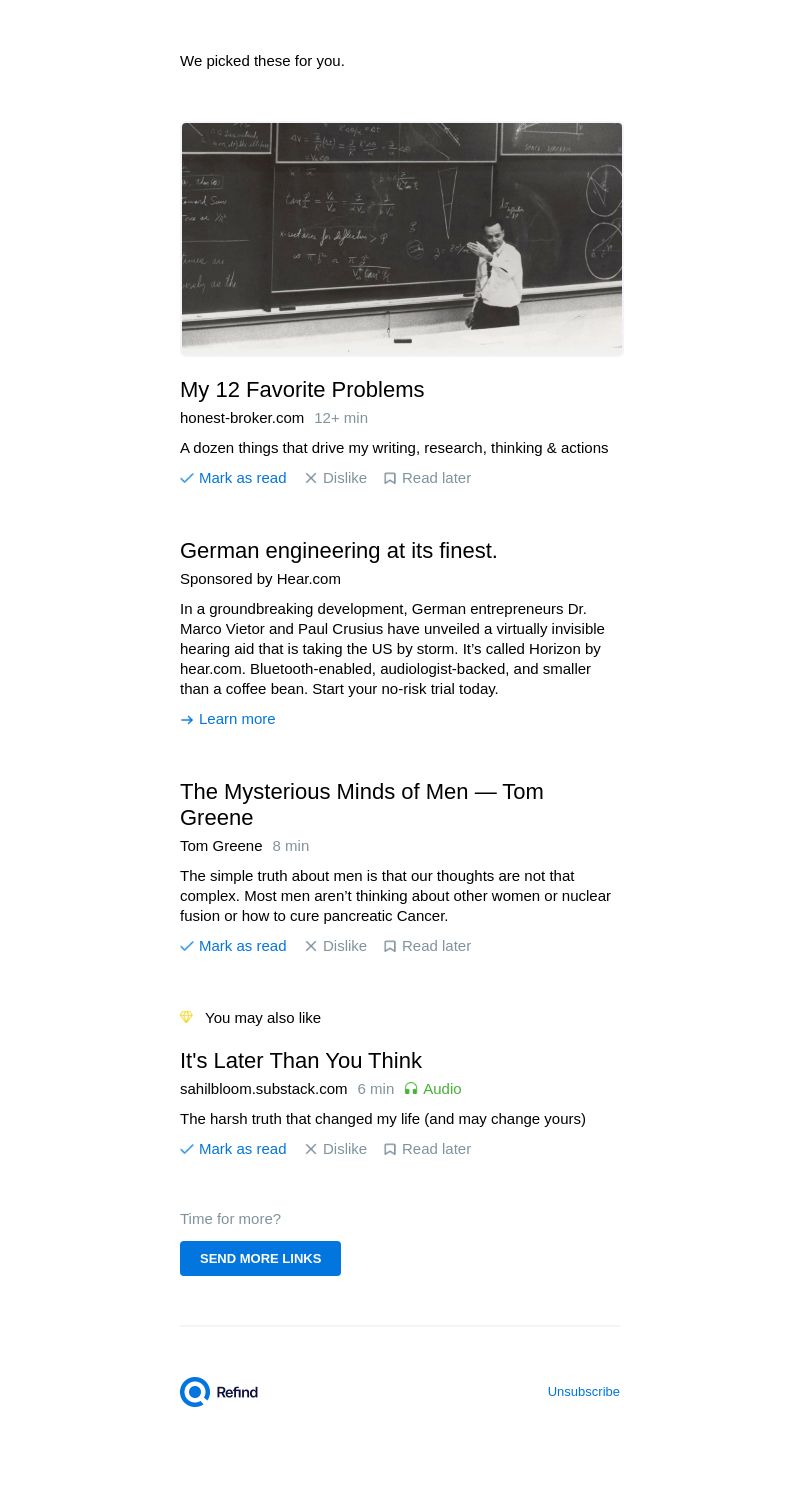Click the yellow diamond icon by You may also like
The image size is (800, 1501).
click(x=186, y=1017)
